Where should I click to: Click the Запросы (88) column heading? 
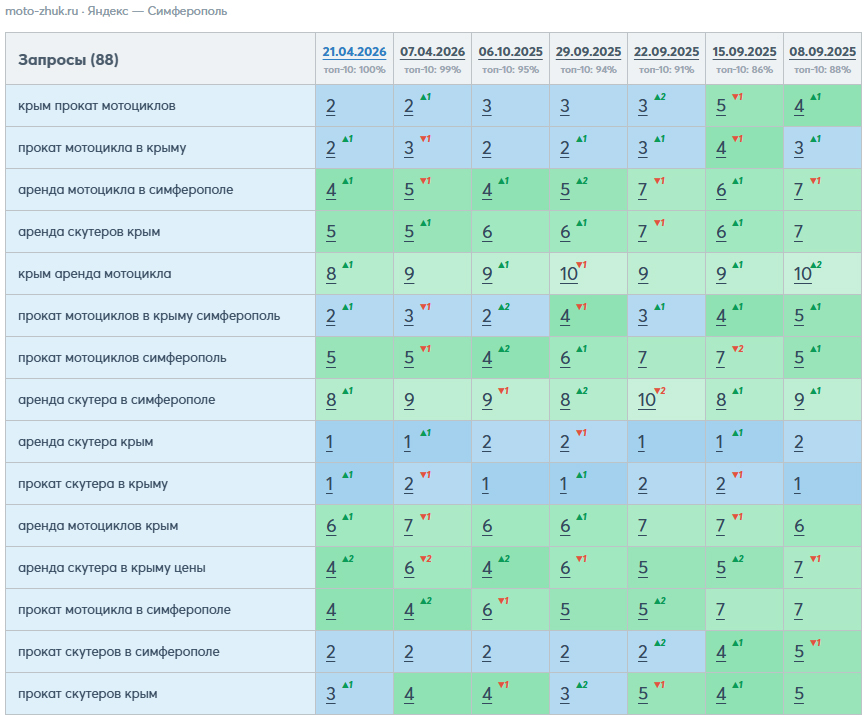click(68, 60)
